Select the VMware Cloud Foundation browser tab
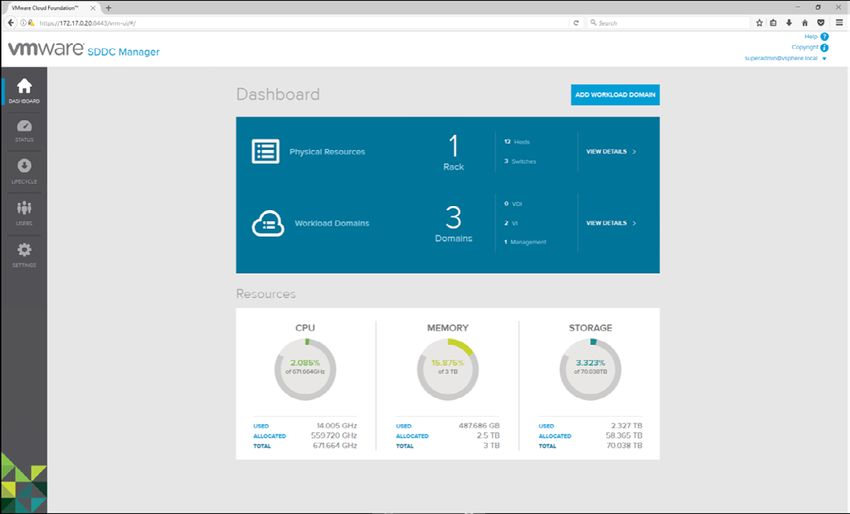This screenshot has height=514, width=850. pos(51,8)
